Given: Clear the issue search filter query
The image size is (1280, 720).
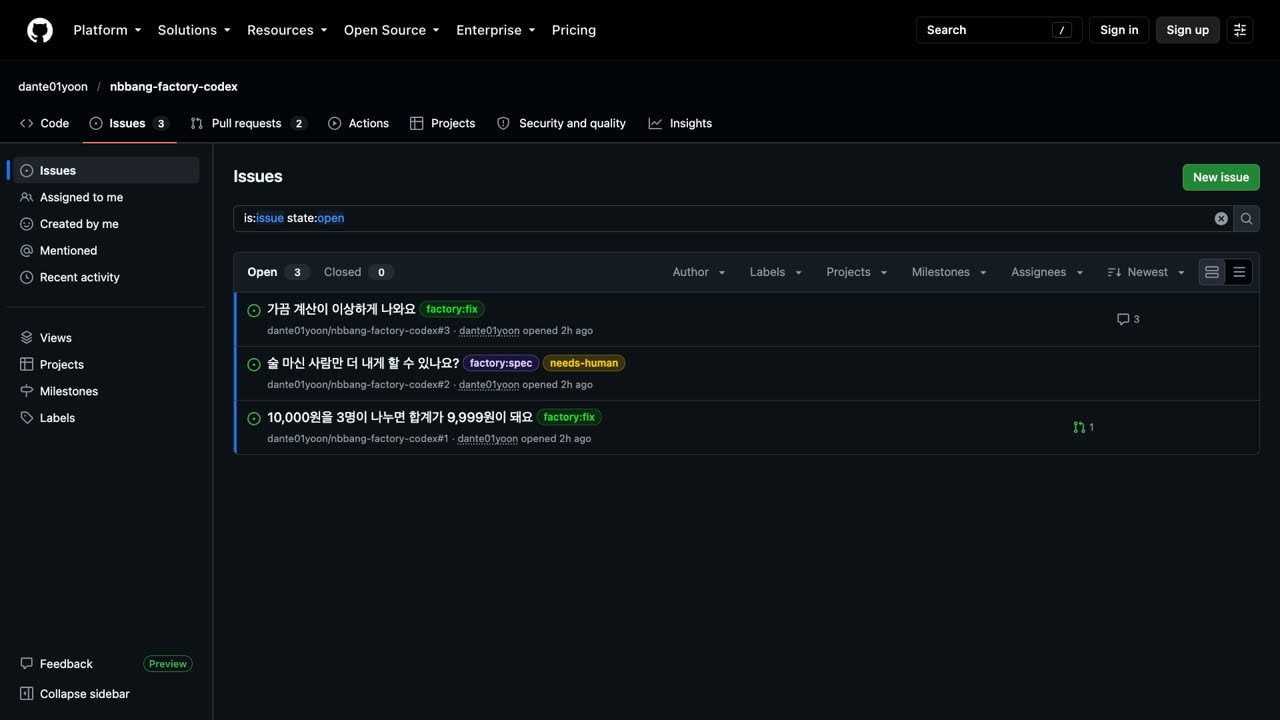Looking at the screenshot, I should coord(1221,218).
